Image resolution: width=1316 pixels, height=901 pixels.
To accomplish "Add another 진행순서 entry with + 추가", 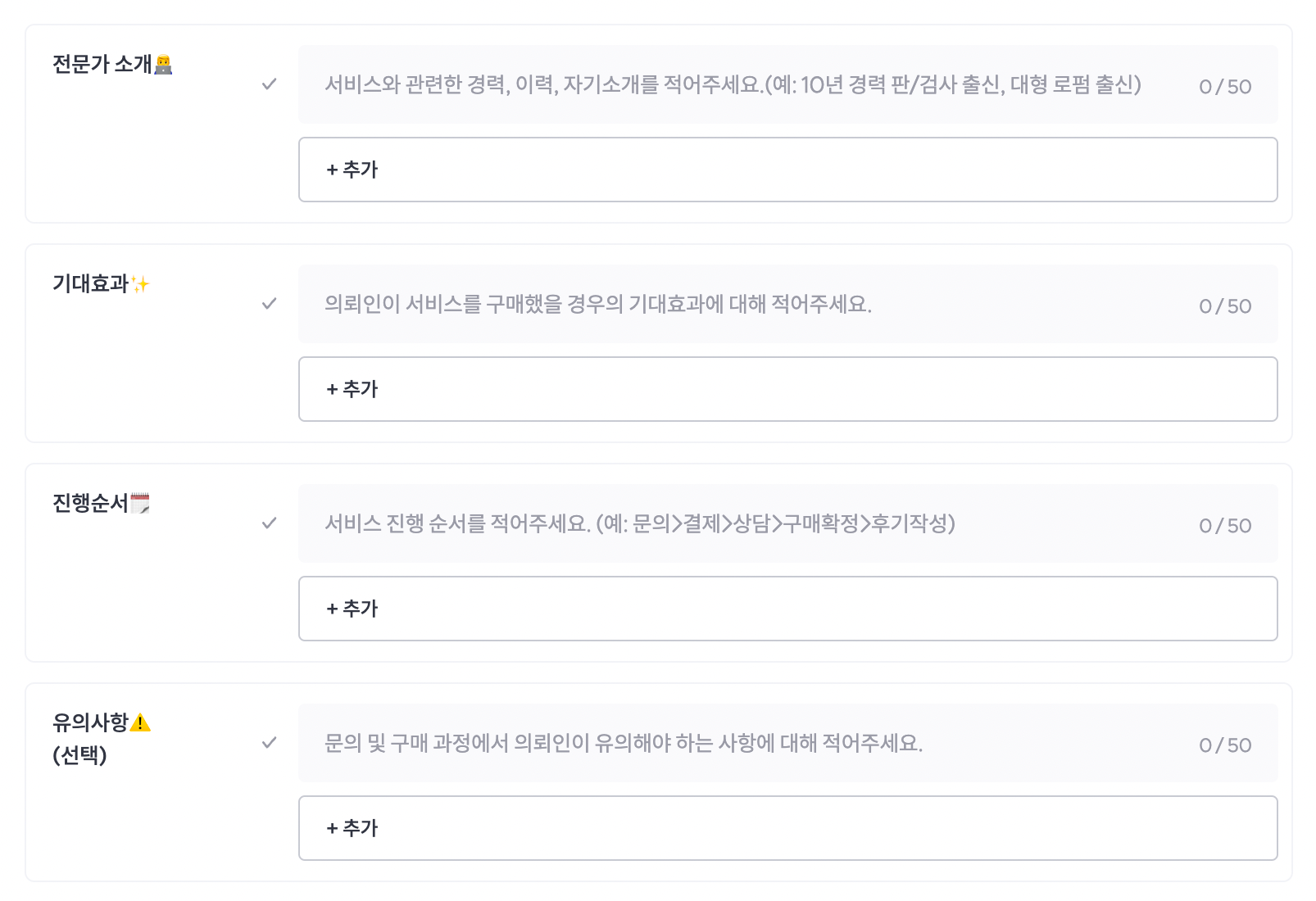I will (x=787, y=609).
